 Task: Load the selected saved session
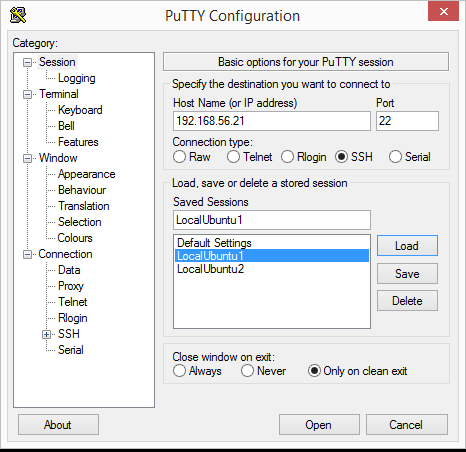407,246
